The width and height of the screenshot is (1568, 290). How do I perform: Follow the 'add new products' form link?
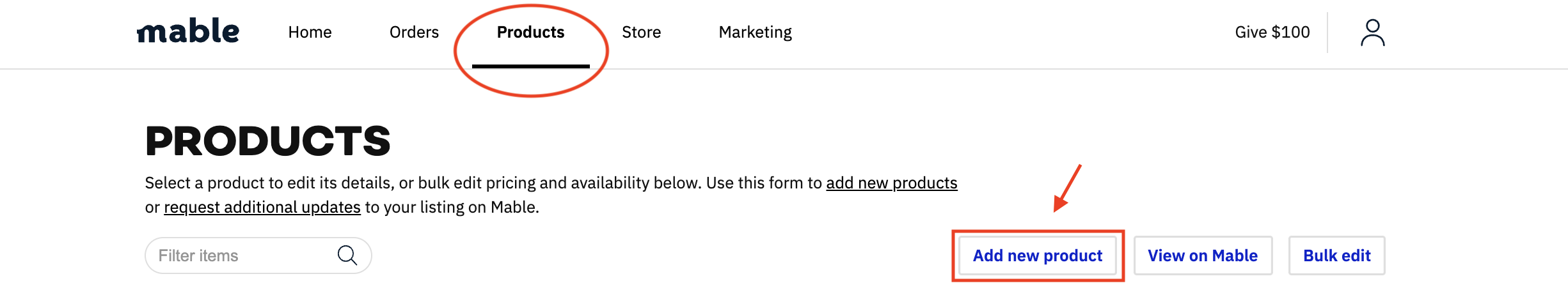tap(891, 183)
